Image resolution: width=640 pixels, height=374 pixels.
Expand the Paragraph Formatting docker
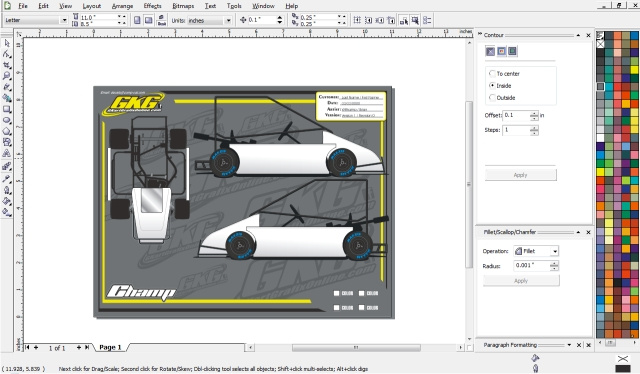(569, 345)
